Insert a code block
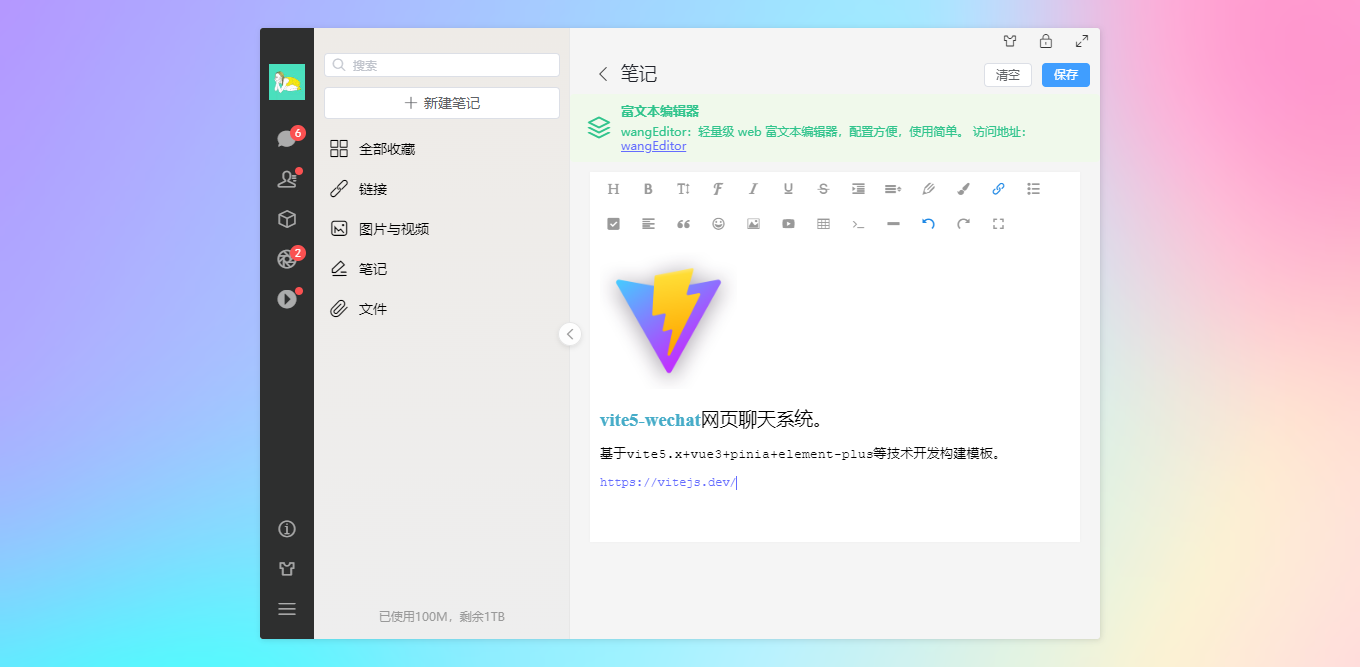Image resolution: width=1360 pixels, height=667 pixels. pyautogui.click(x=858, y=223)
